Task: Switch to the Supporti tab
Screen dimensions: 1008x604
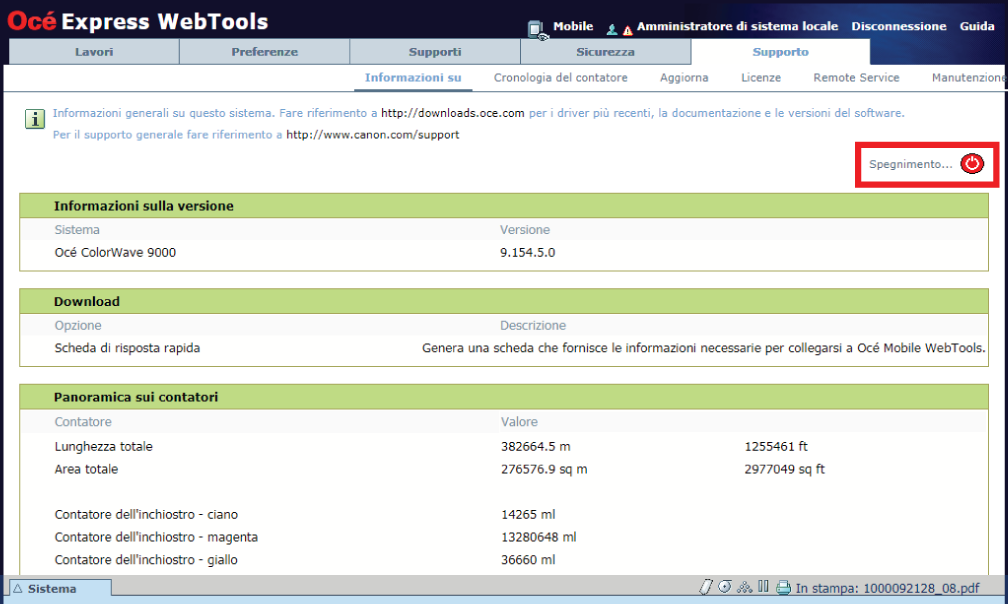Action: tap(435, 52)
